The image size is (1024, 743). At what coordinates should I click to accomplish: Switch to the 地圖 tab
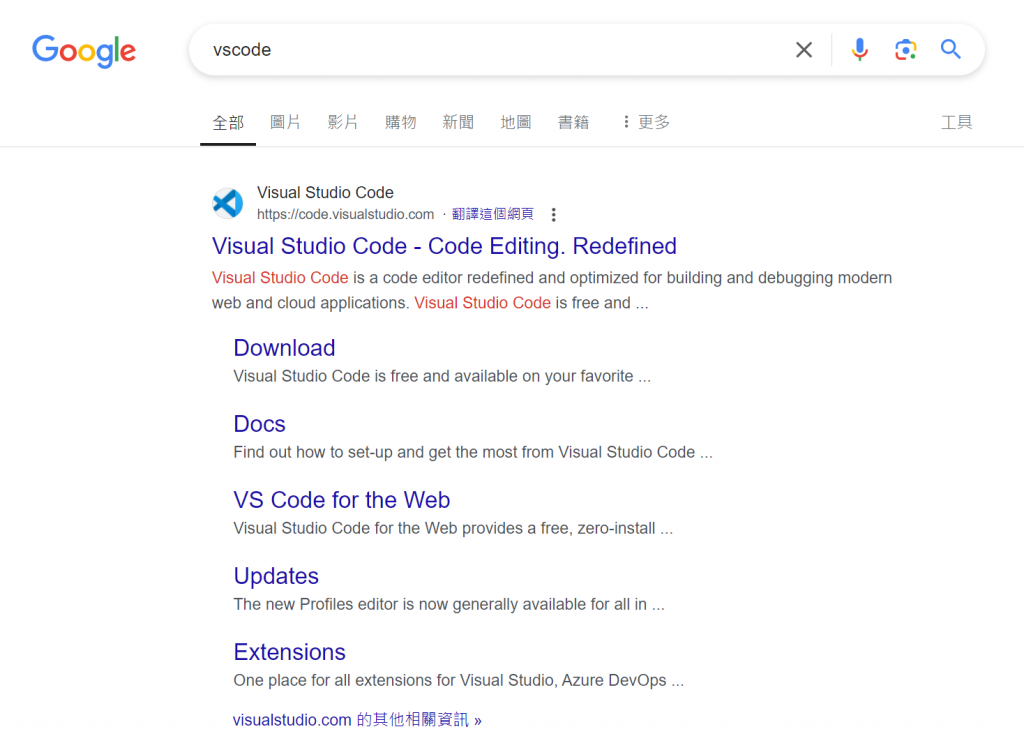(515, 122)
